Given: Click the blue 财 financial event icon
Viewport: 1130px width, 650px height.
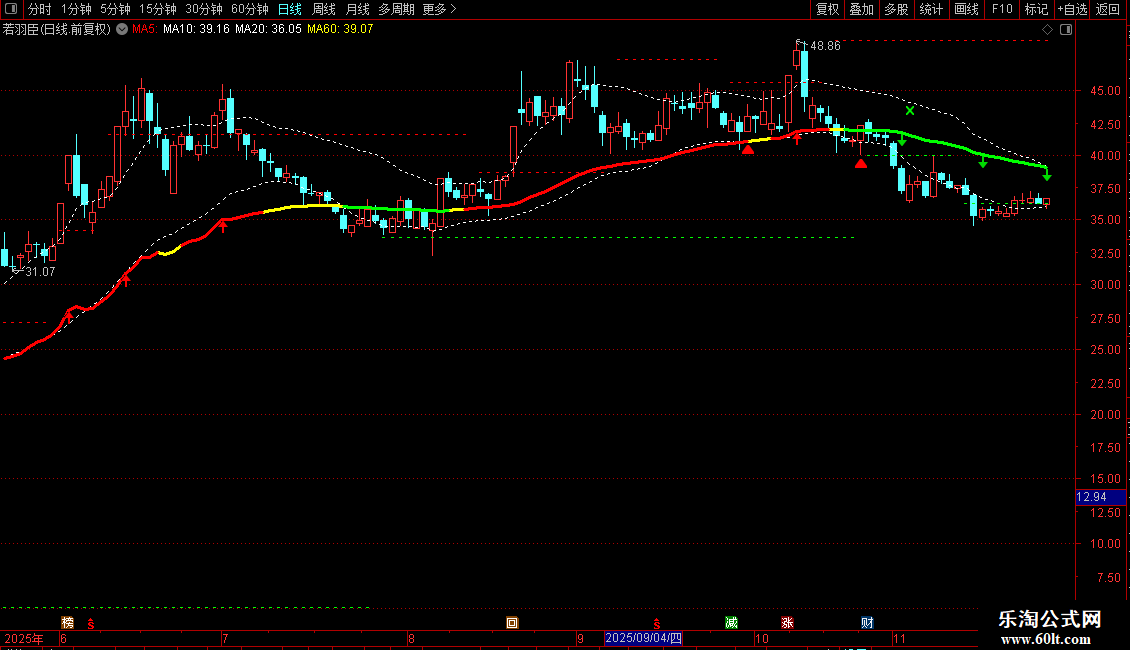Looking at the screenshot, I should click(867, 623).
